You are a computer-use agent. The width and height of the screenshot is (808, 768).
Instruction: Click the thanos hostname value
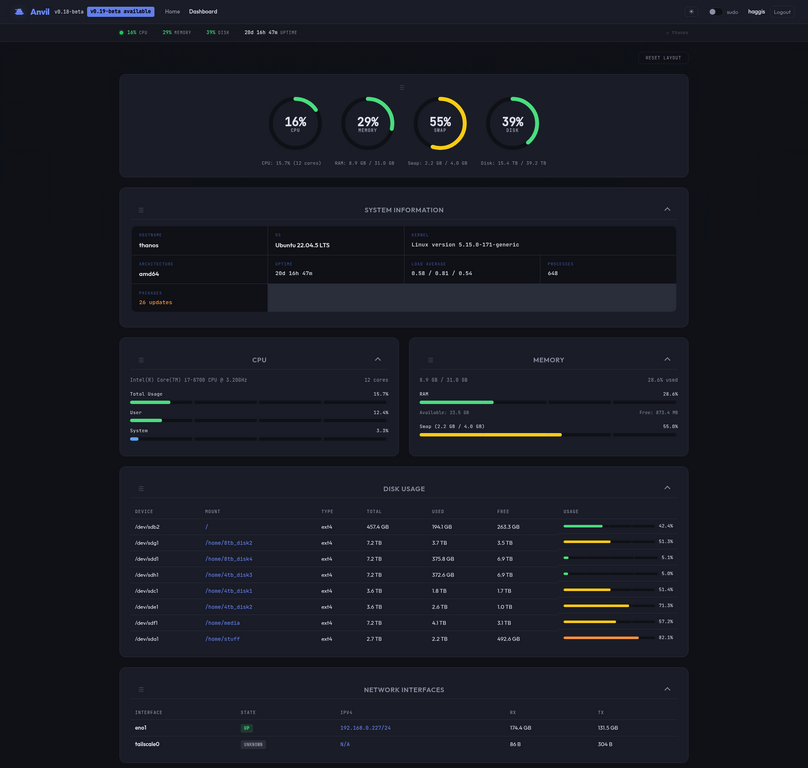(x=148, y=245)
